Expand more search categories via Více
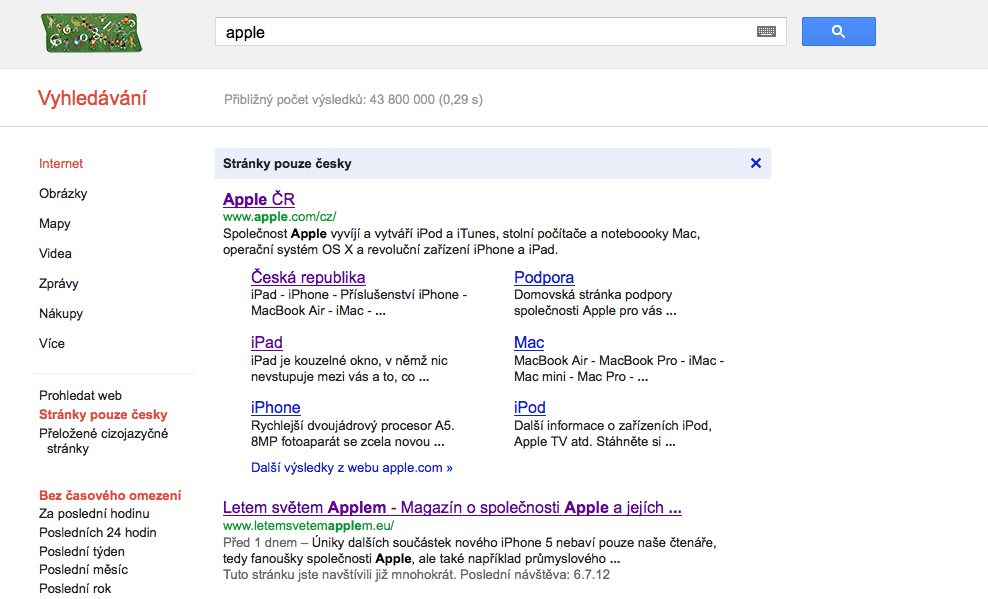The image size is (988, 599). pyautogui.click(x=50, y=343)
